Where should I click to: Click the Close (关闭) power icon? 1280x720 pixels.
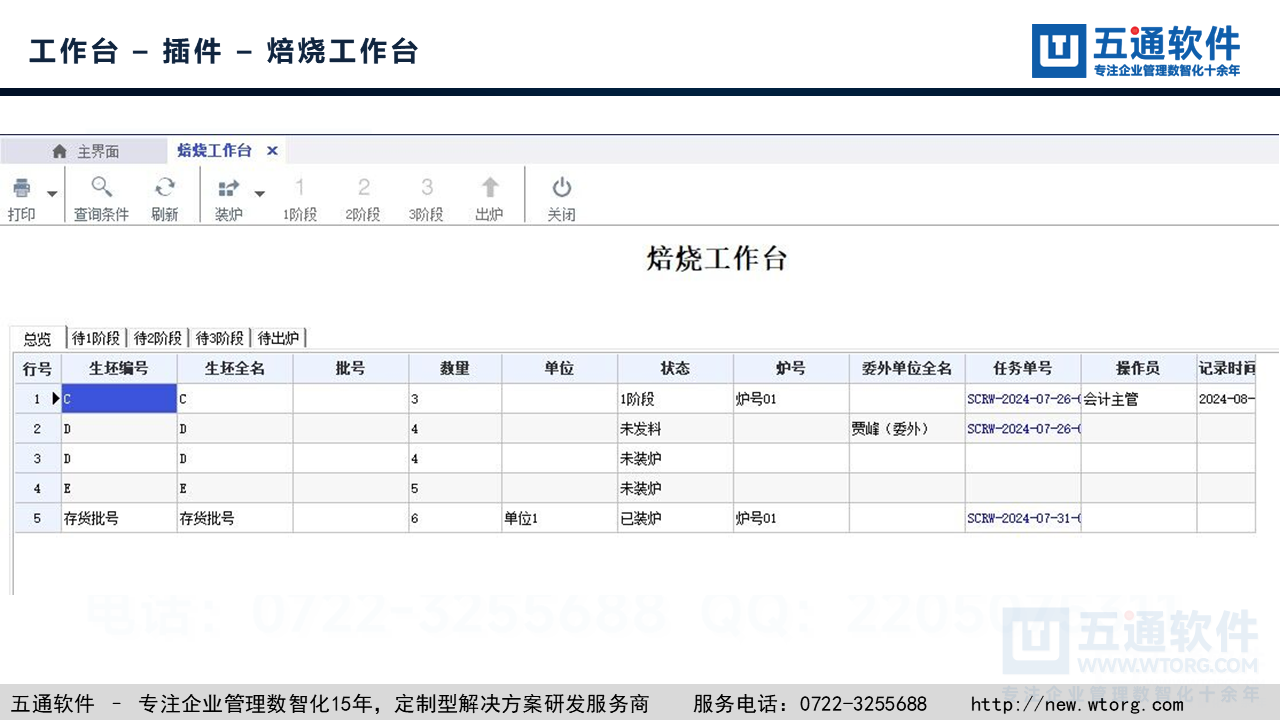[x=561, y=188]
